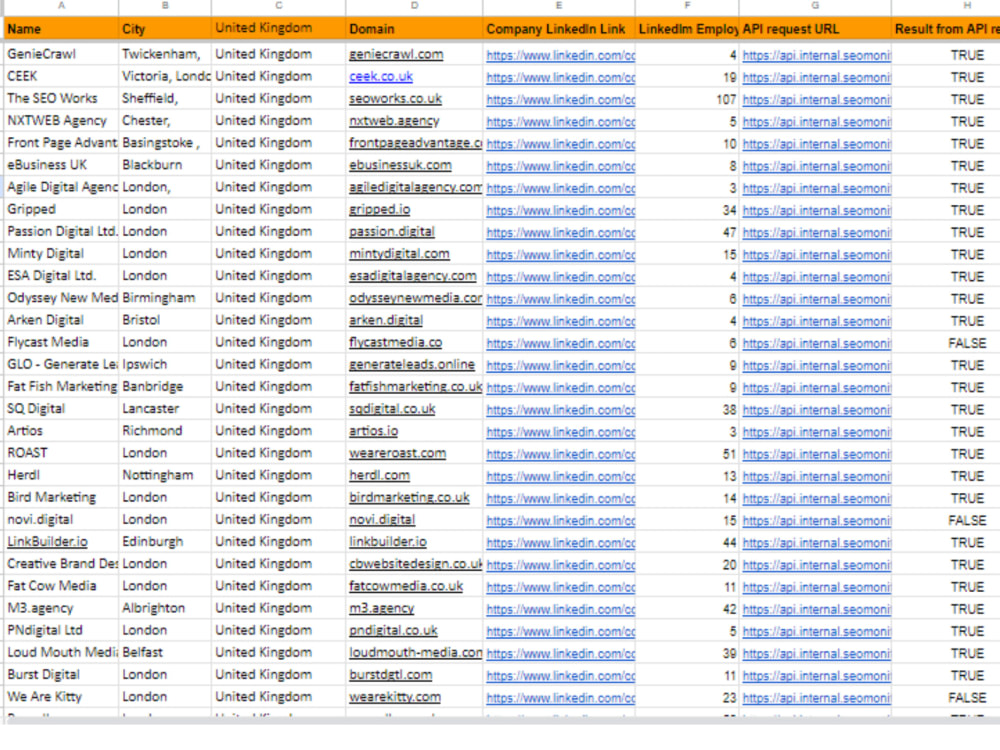1000x750 pixels.
Task: Open the LinkedIn link in the ROAST row
Action: pos(561,454)
